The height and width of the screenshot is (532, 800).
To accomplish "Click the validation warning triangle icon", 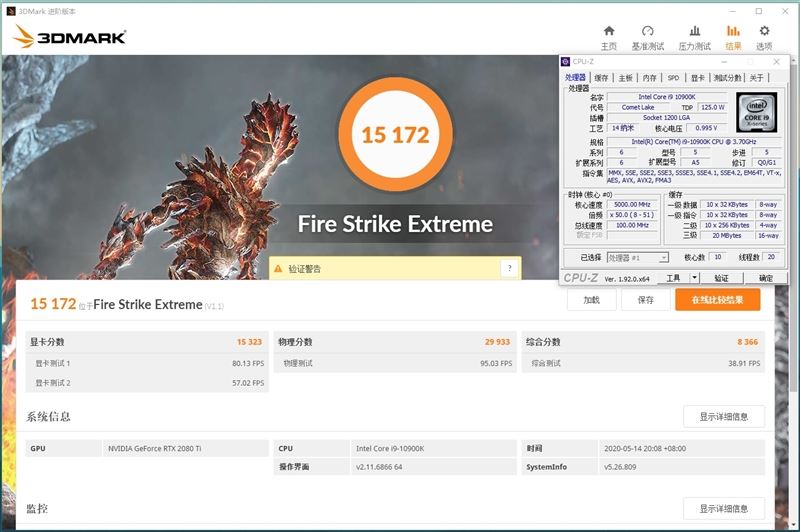I will pos(278,269).
